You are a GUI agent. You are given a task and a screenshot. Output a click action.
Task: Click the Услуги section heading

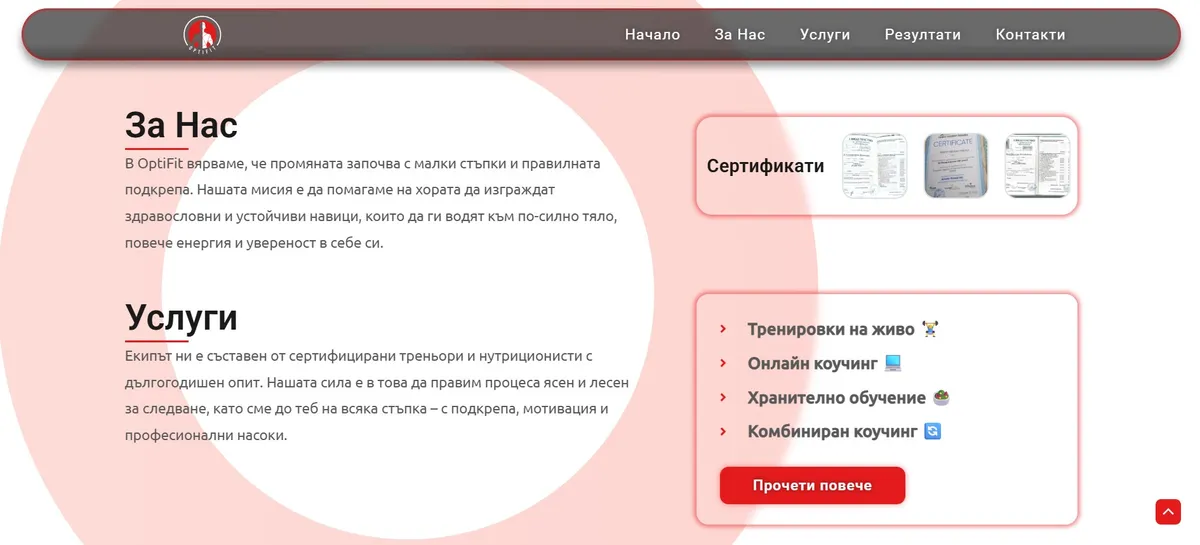pyautogui.click(x=181, y=318)
